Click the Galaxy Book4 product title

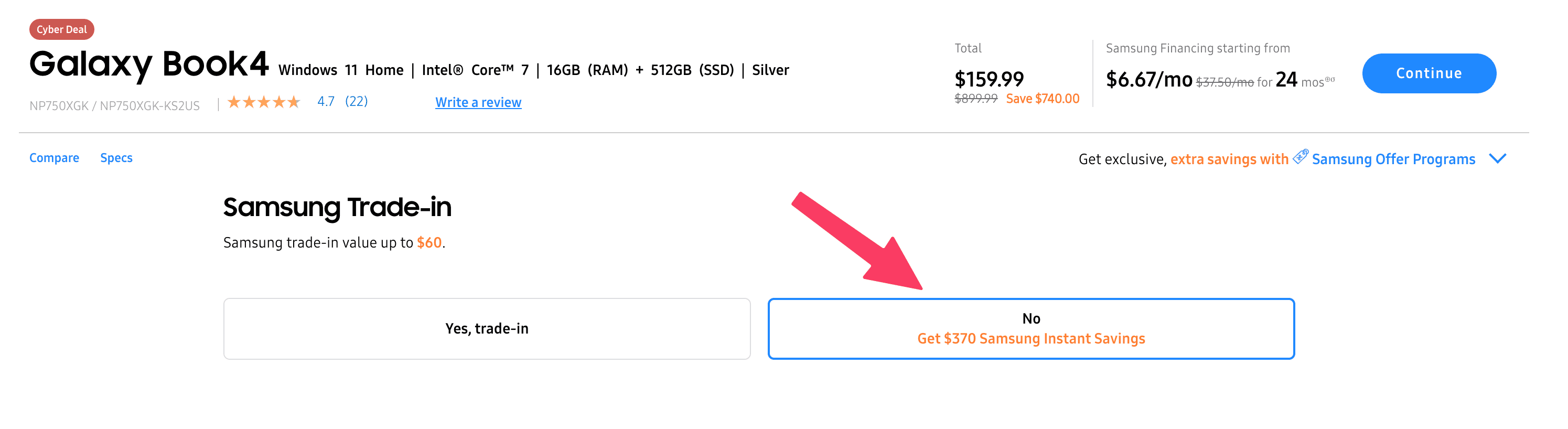149,65
